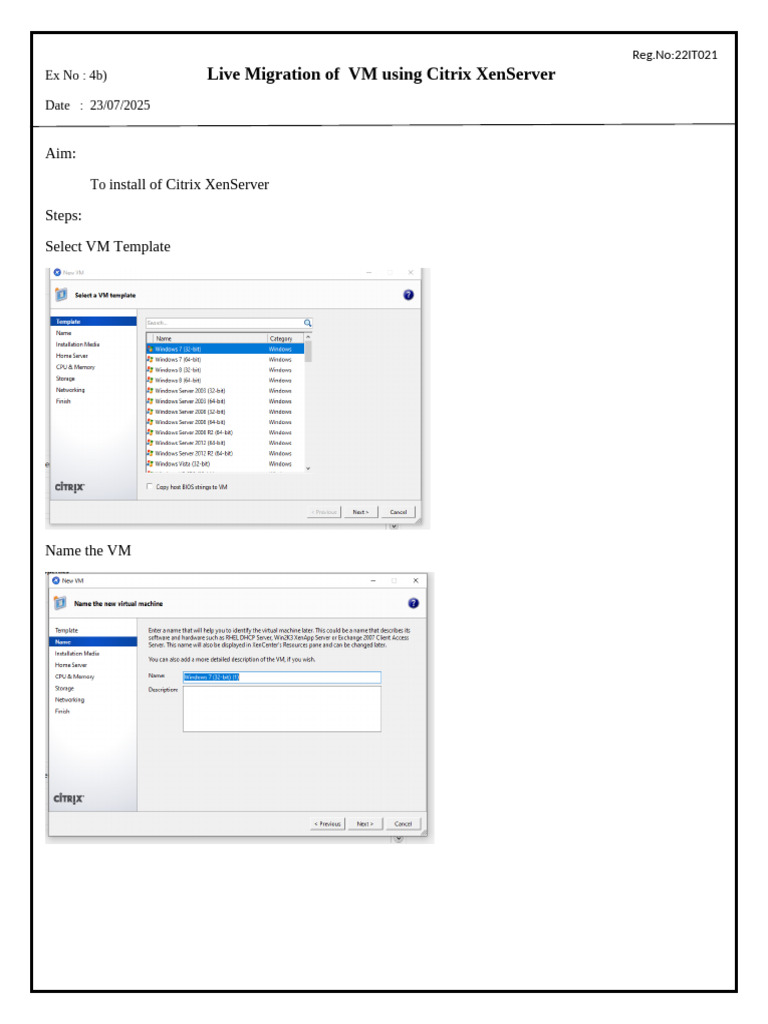The height and width of the screenshot is (1024, 768).
Task: Select 'Windows 8 (32-bit)' template row
Action: (x=225, y=370)
